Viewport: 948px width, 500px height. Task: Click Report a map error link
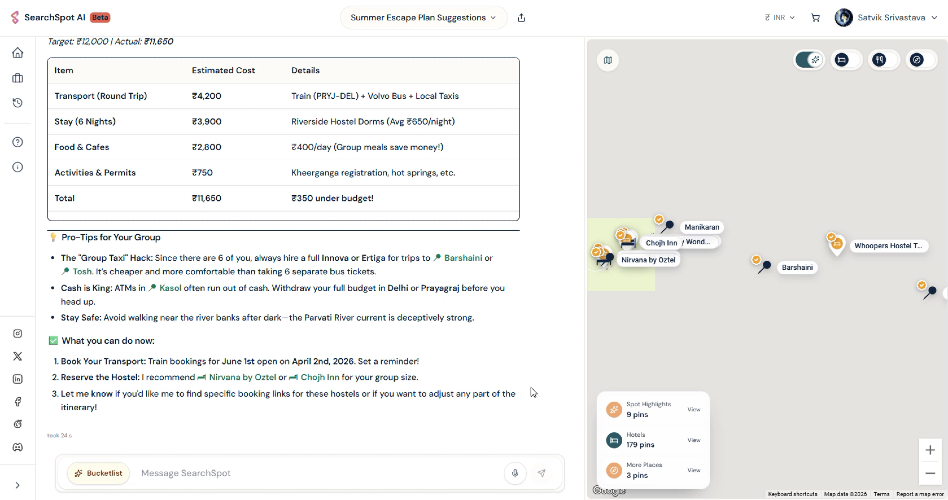click(920, 494)
